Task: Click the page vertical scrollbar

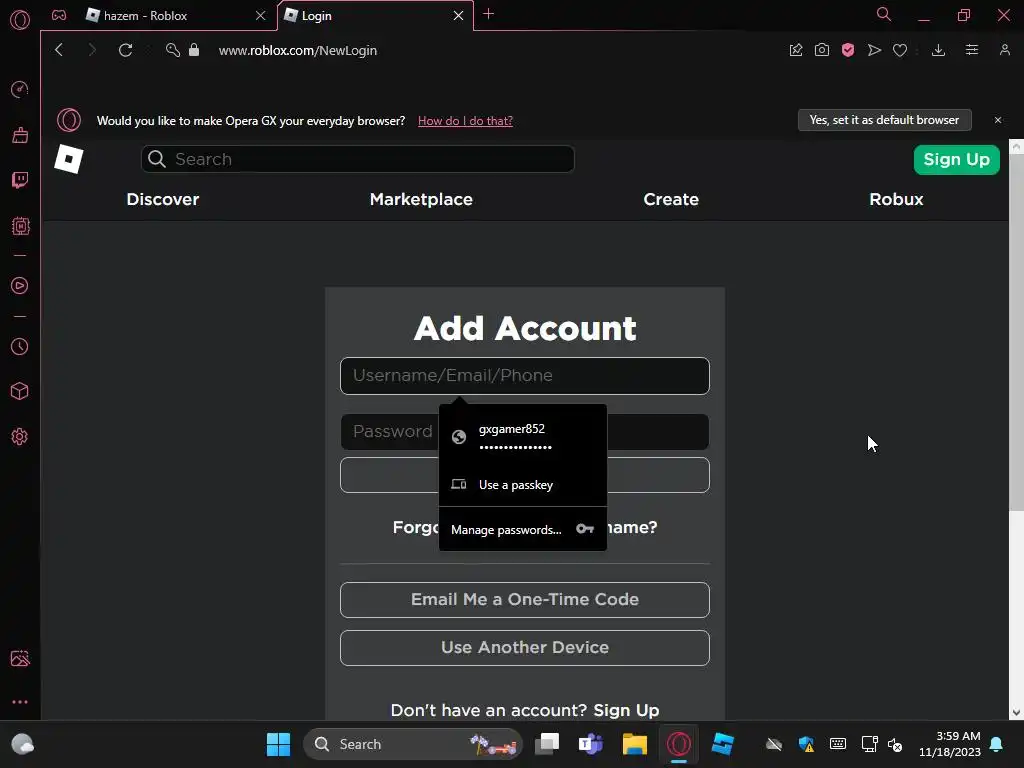Action: [1016, 333]
